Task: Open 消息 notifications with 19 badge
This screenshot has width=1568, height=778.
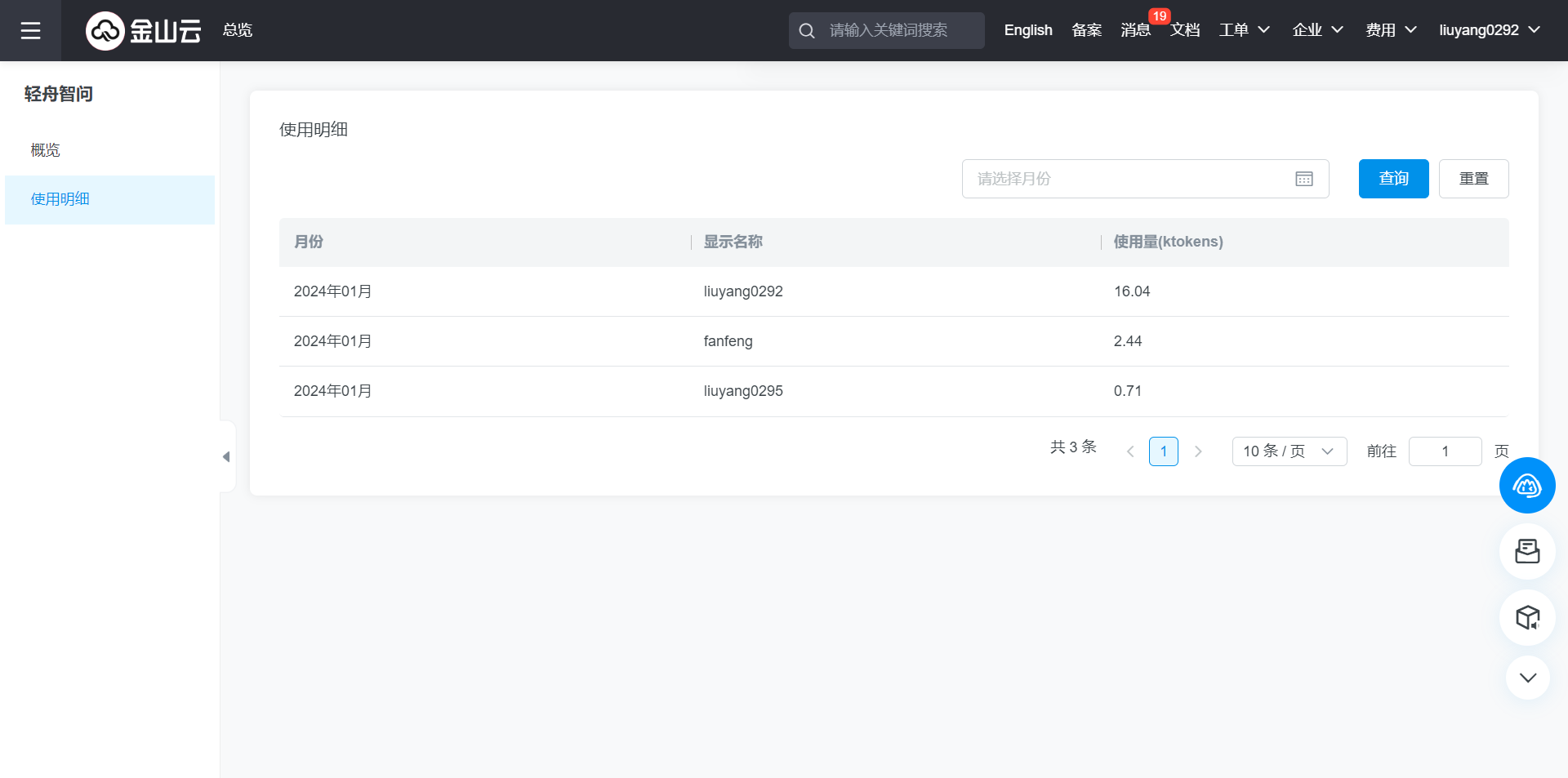Action: (1135, 30)
